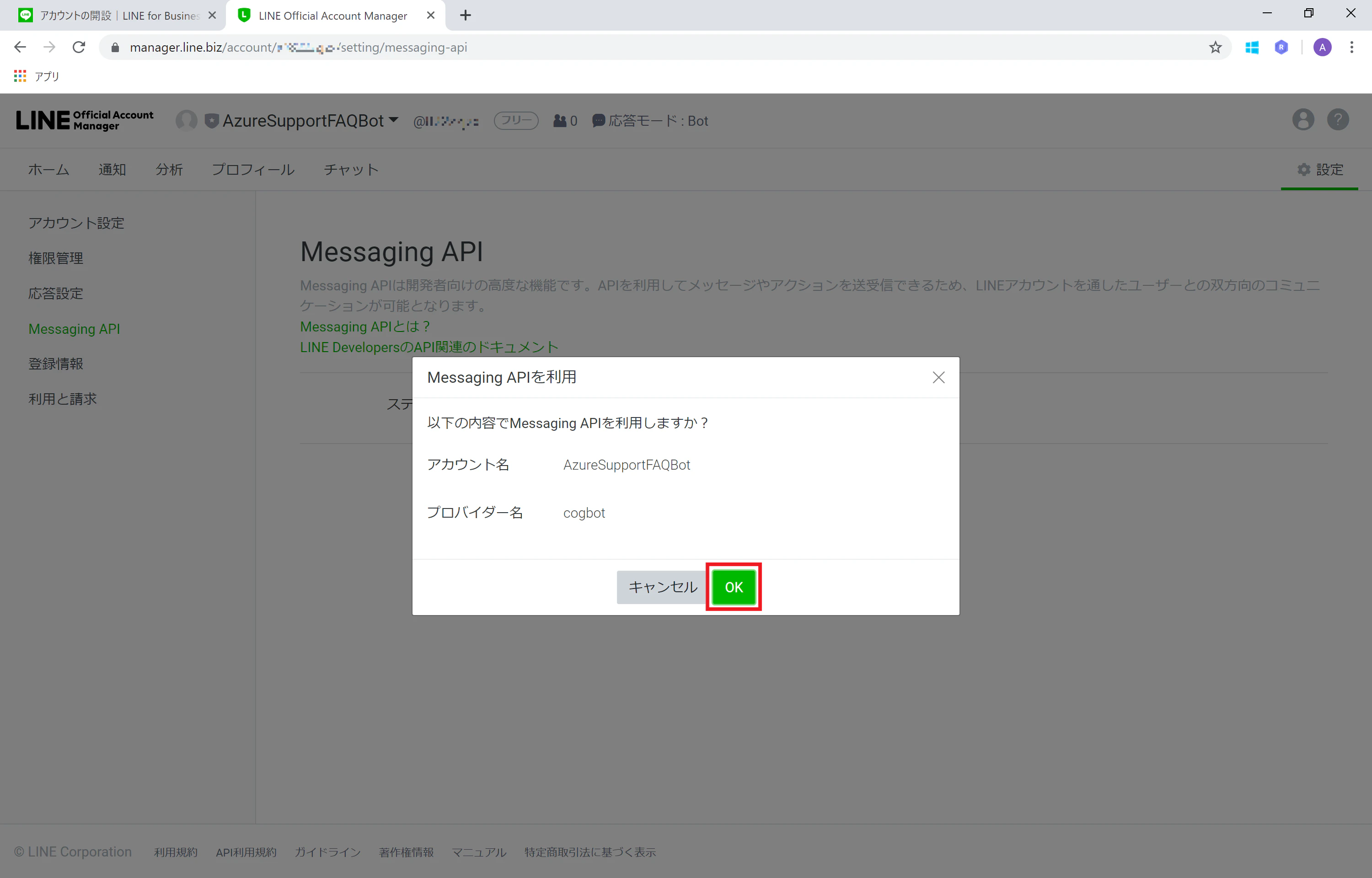Open a new browser tab
The image size is (1372, 878).
click(x=466, y=16)
